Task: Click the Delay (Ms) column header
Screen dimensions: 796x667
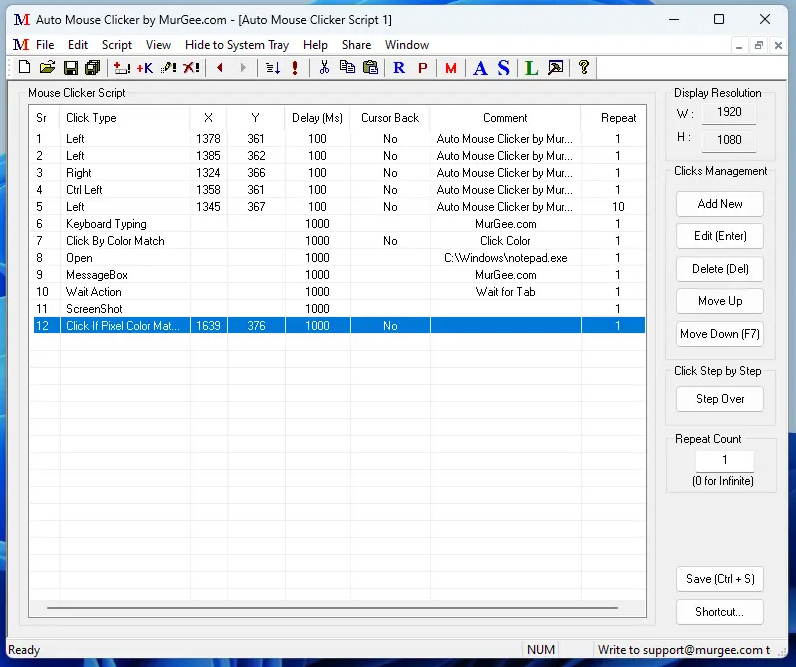Action: coord(317,118)
